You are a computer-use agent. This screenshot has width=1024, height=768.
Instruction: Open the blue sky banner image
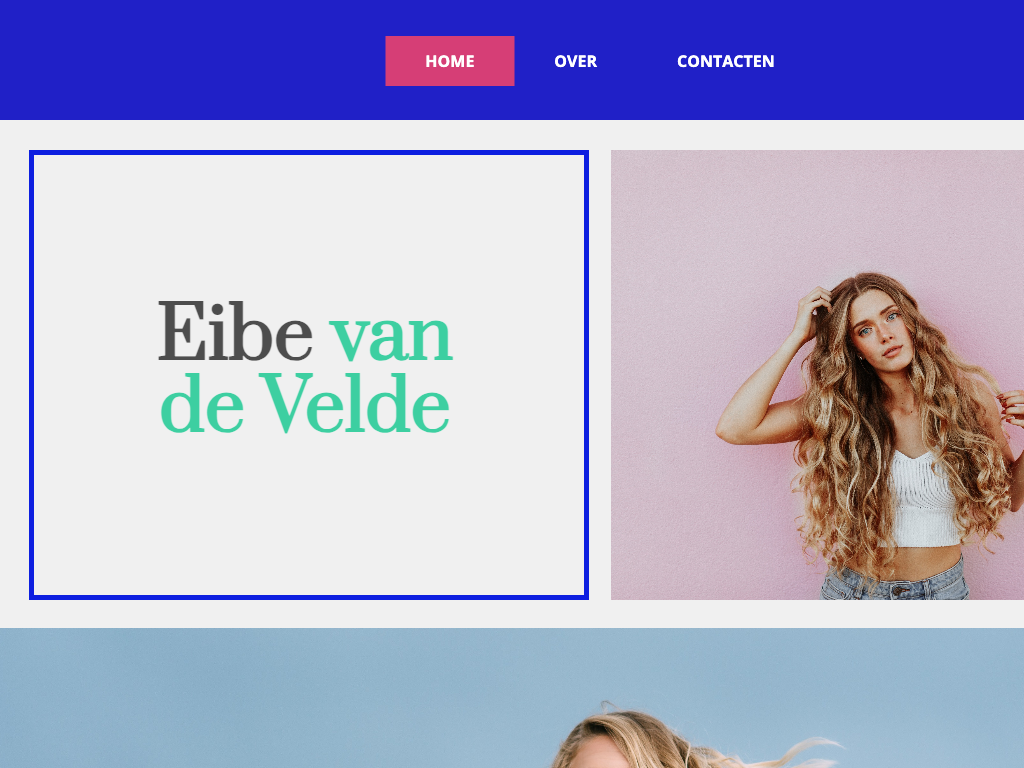[x=512, y=697]
